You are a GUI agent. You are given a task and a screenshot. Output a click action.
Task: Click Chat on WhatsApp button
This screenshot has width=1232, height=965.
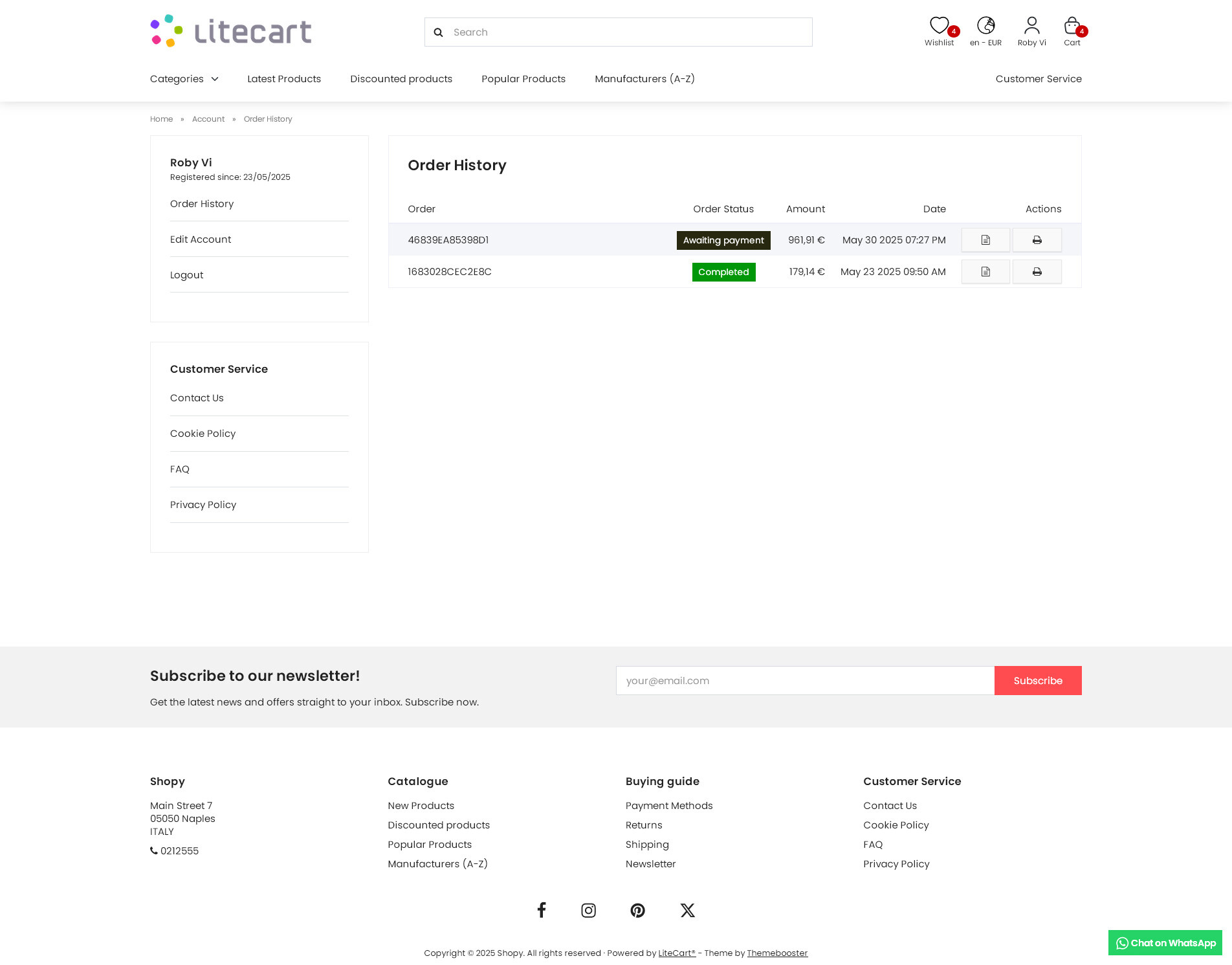[x=1165, y=943]
